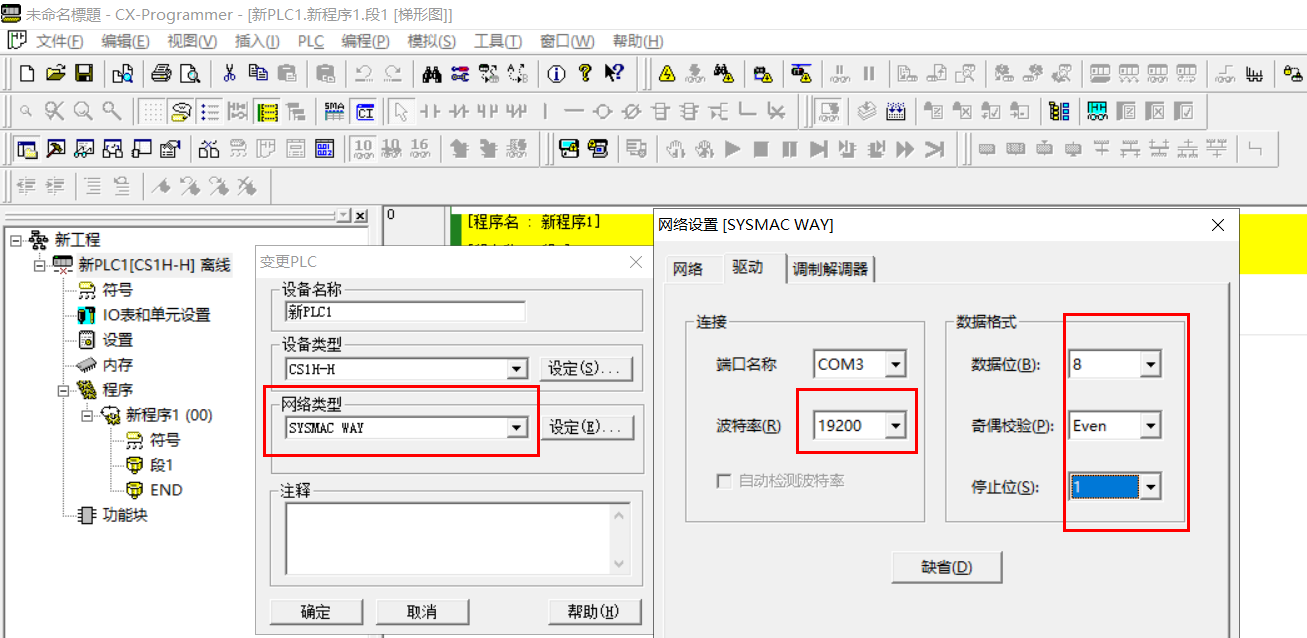Click the dotted download memory icon
This screenshot has width=1307, height=638.
(896, 110)
